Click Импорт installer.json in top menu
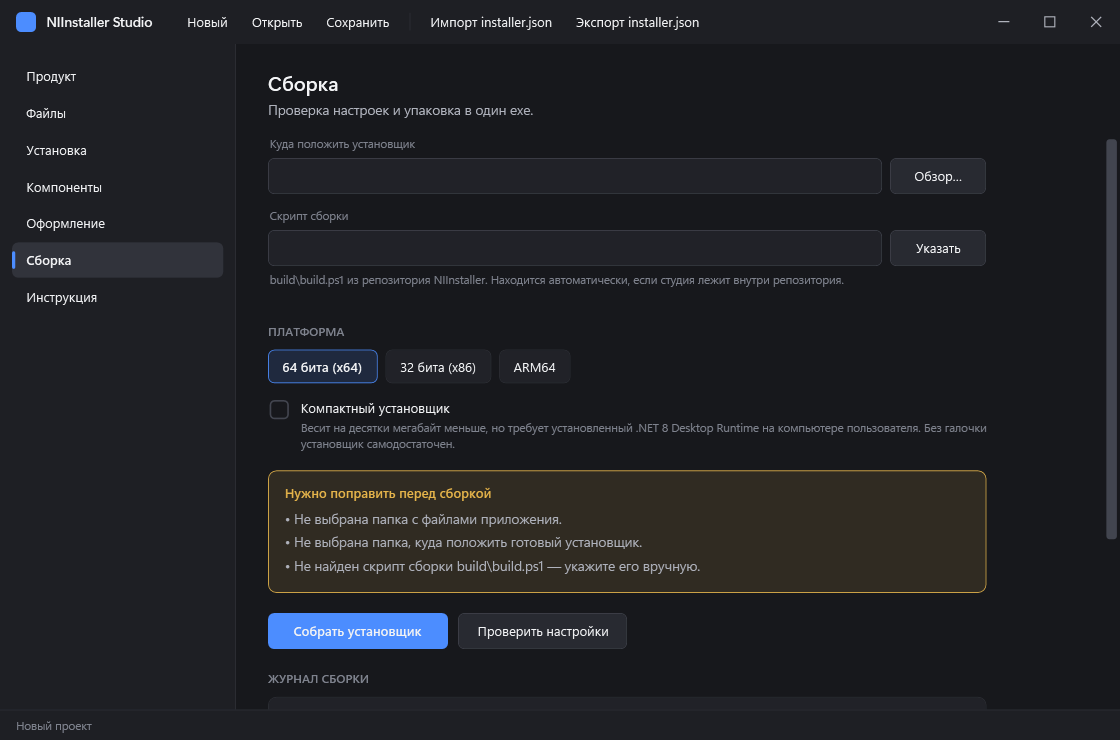Viewport: 1120px width, 740px height. click(491, 22)
